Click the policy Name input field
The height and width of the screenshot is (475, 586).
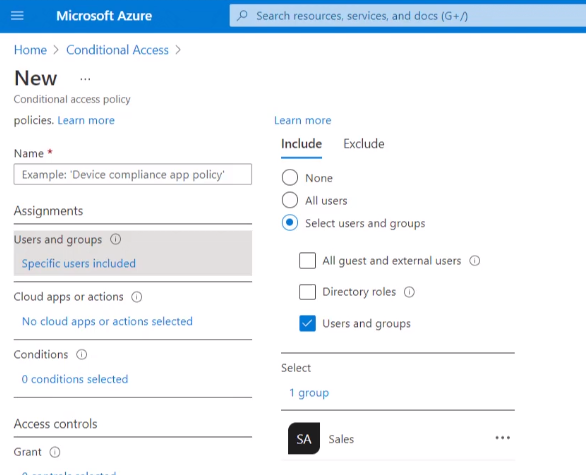[x=133, y=174]
